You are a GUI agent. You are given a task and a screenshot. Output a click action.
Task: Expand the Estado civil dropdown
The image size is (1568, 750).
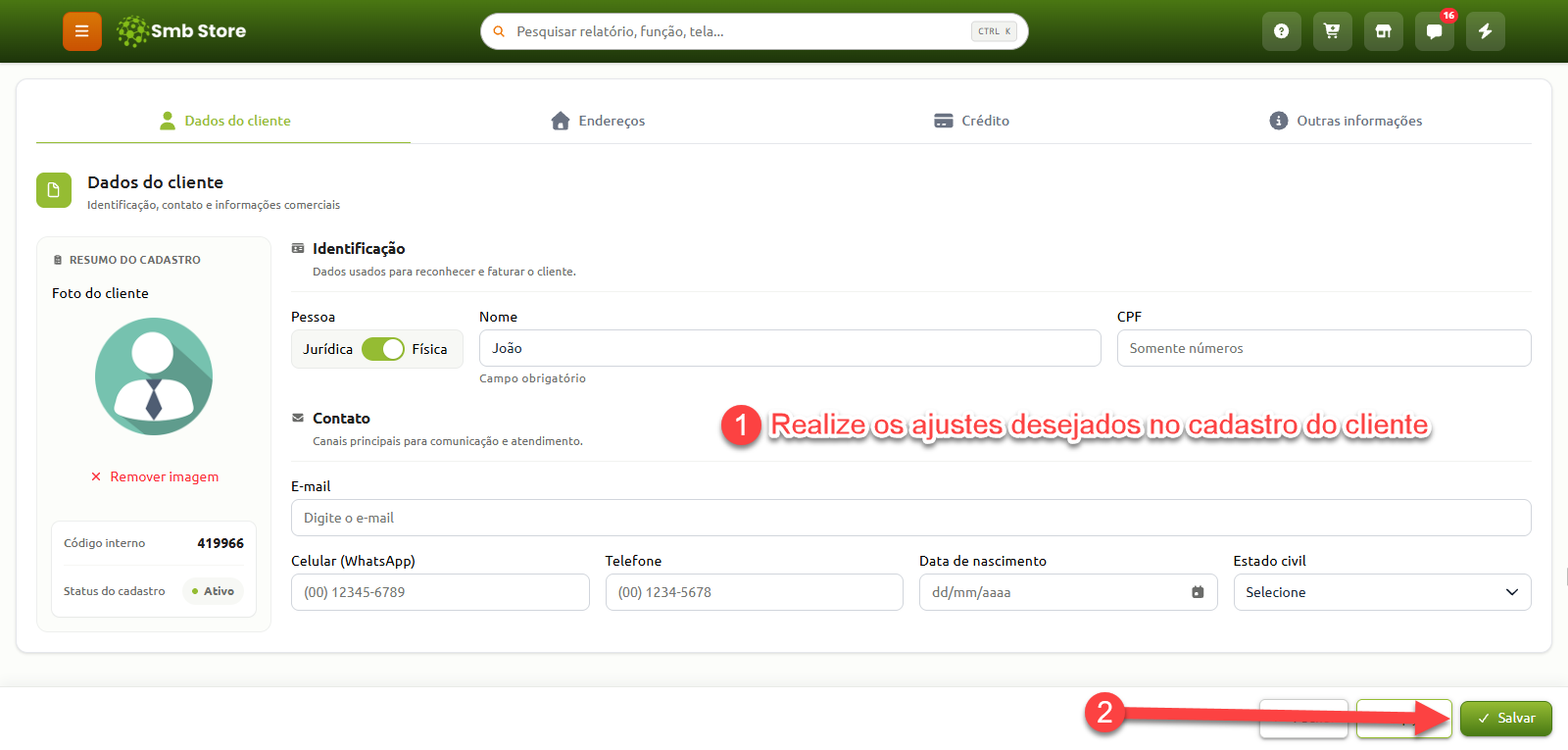(x=1382, y=592)
